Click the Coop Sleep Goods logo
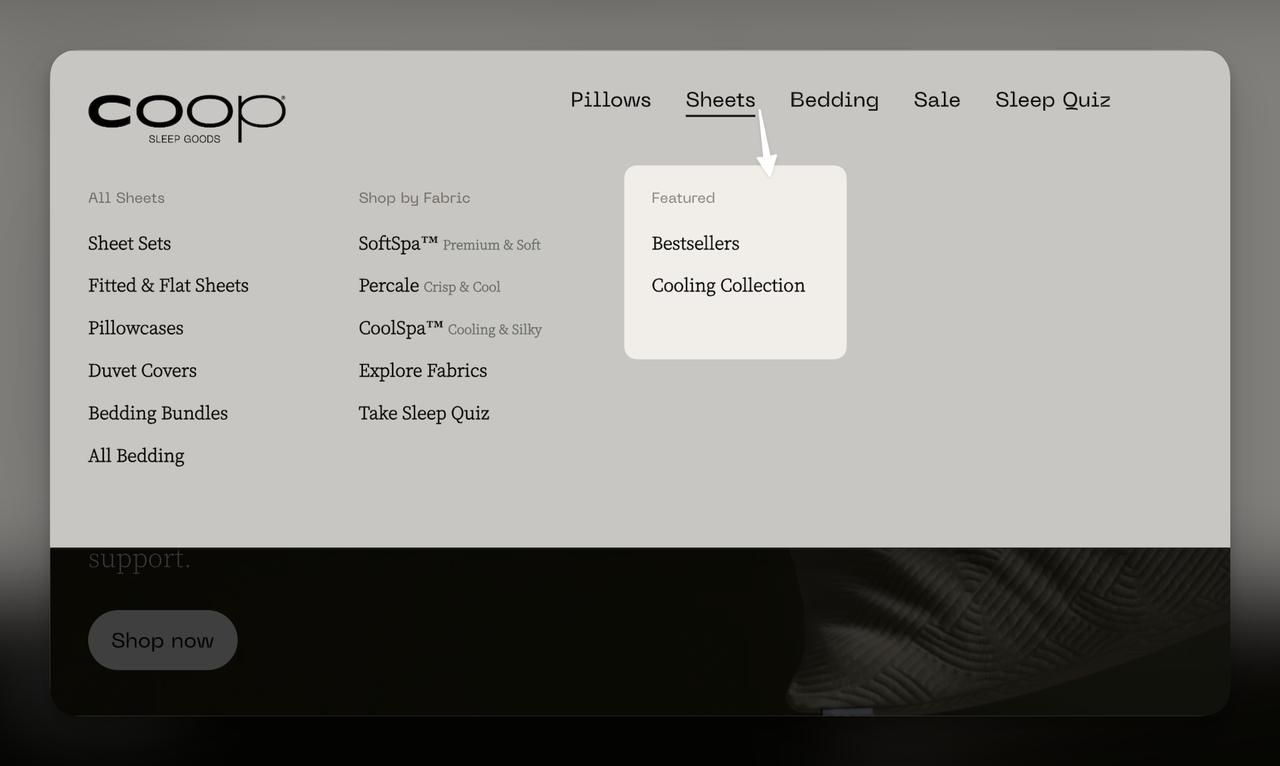The image size is (1280, 766). pyautogui.click(x=186, y=117)
